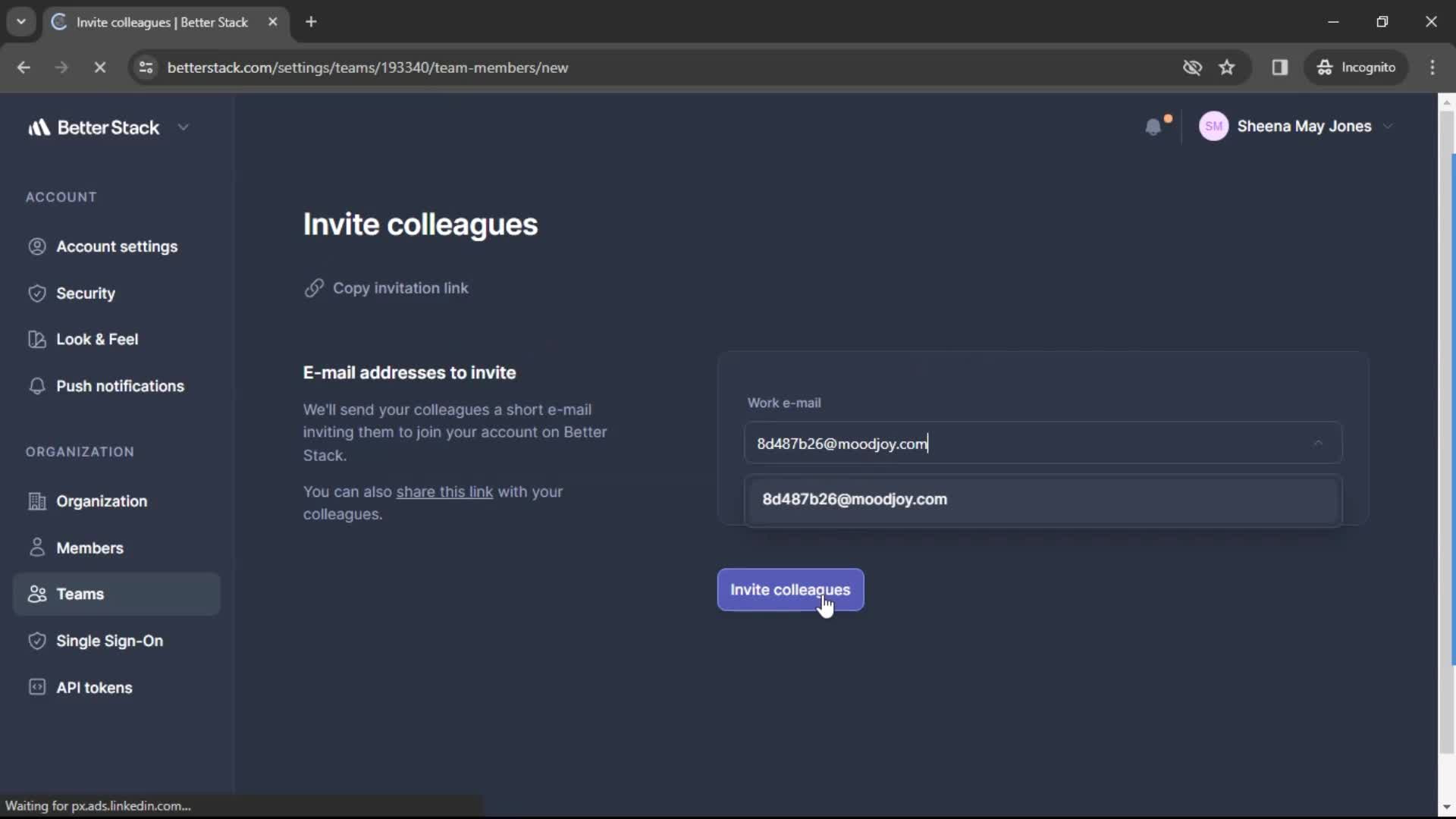Click the scrollbar up arrow
This screenshot has height=819, width=1456.
[x=1446, y=102]
